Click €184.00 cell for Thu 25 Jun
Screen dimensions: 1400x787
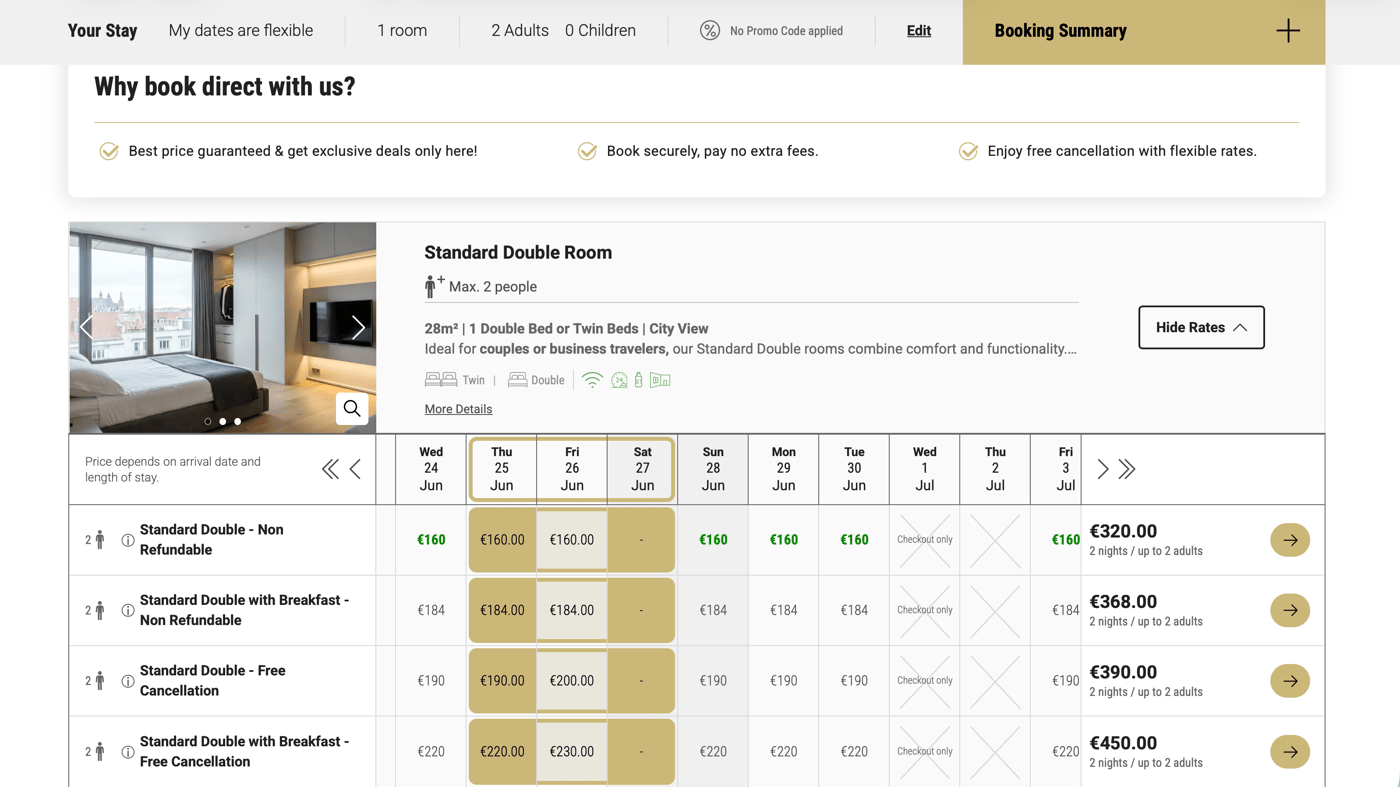(x=502, y=610)
